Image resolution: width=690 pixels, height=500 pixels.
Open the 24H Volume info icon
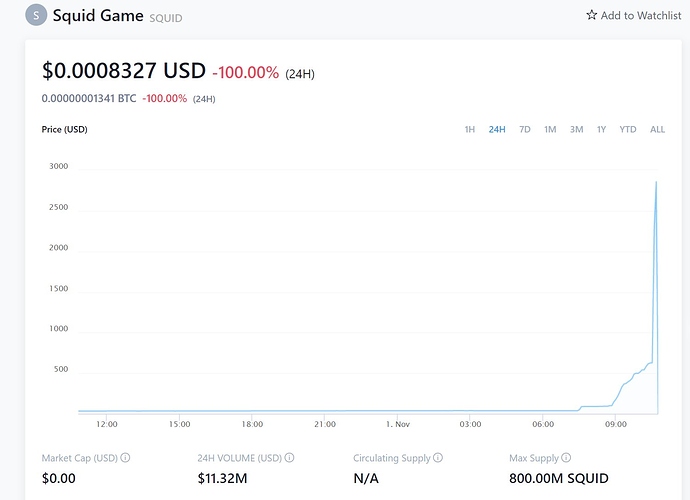[x=289, y=458]
